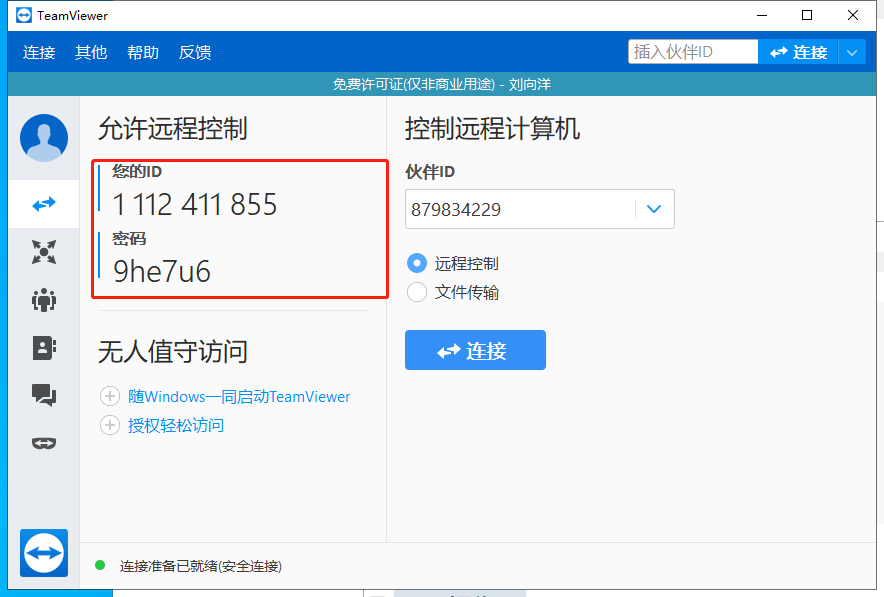Open the 帮助 menu
The height and width of the screenshot is (597, 884).
(x=143, y=52)
